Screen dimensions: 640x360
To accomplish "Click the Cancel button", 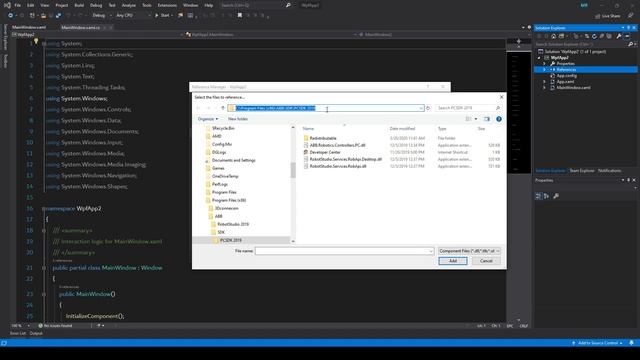I will 486,261.
